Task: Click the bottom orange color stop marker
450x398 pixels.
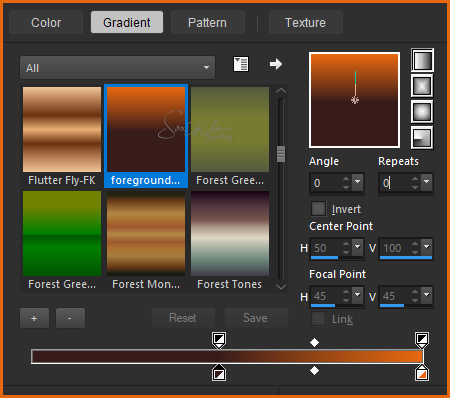Action: 422,373
